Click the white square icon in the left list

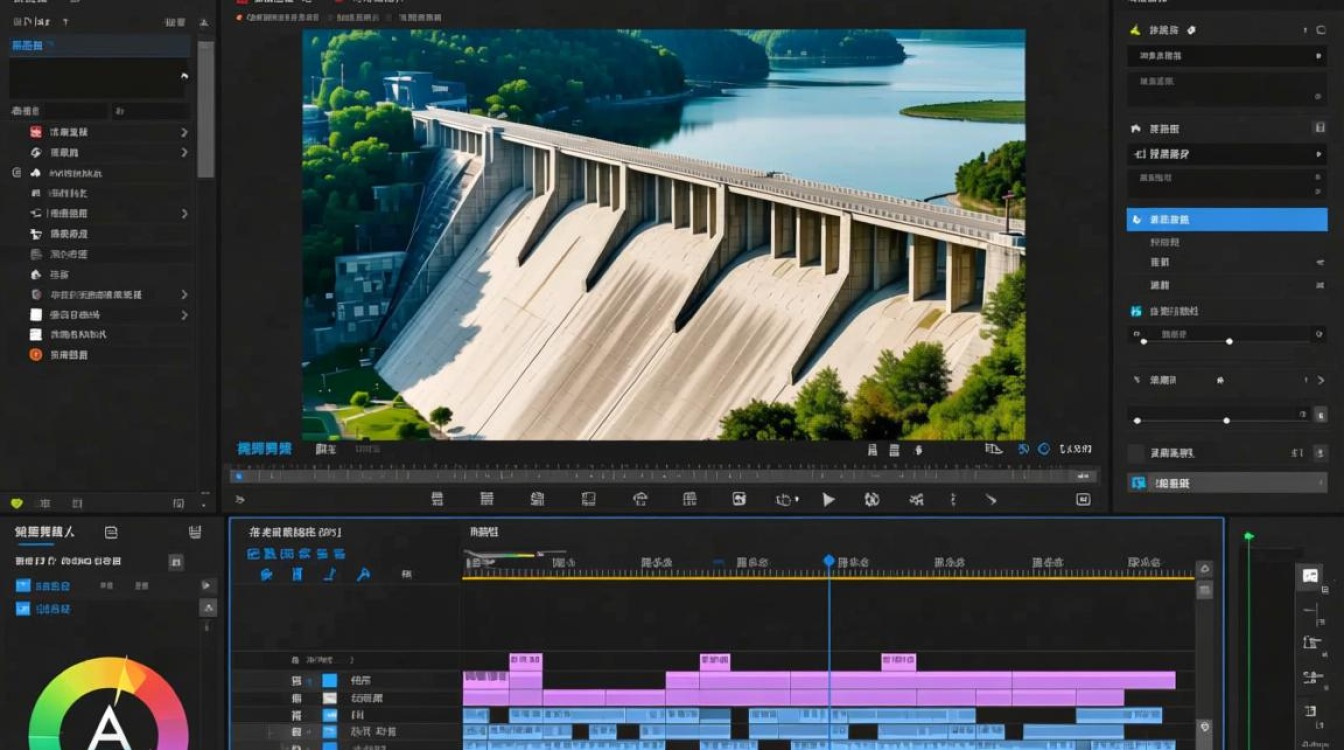(x=36, y=314)
